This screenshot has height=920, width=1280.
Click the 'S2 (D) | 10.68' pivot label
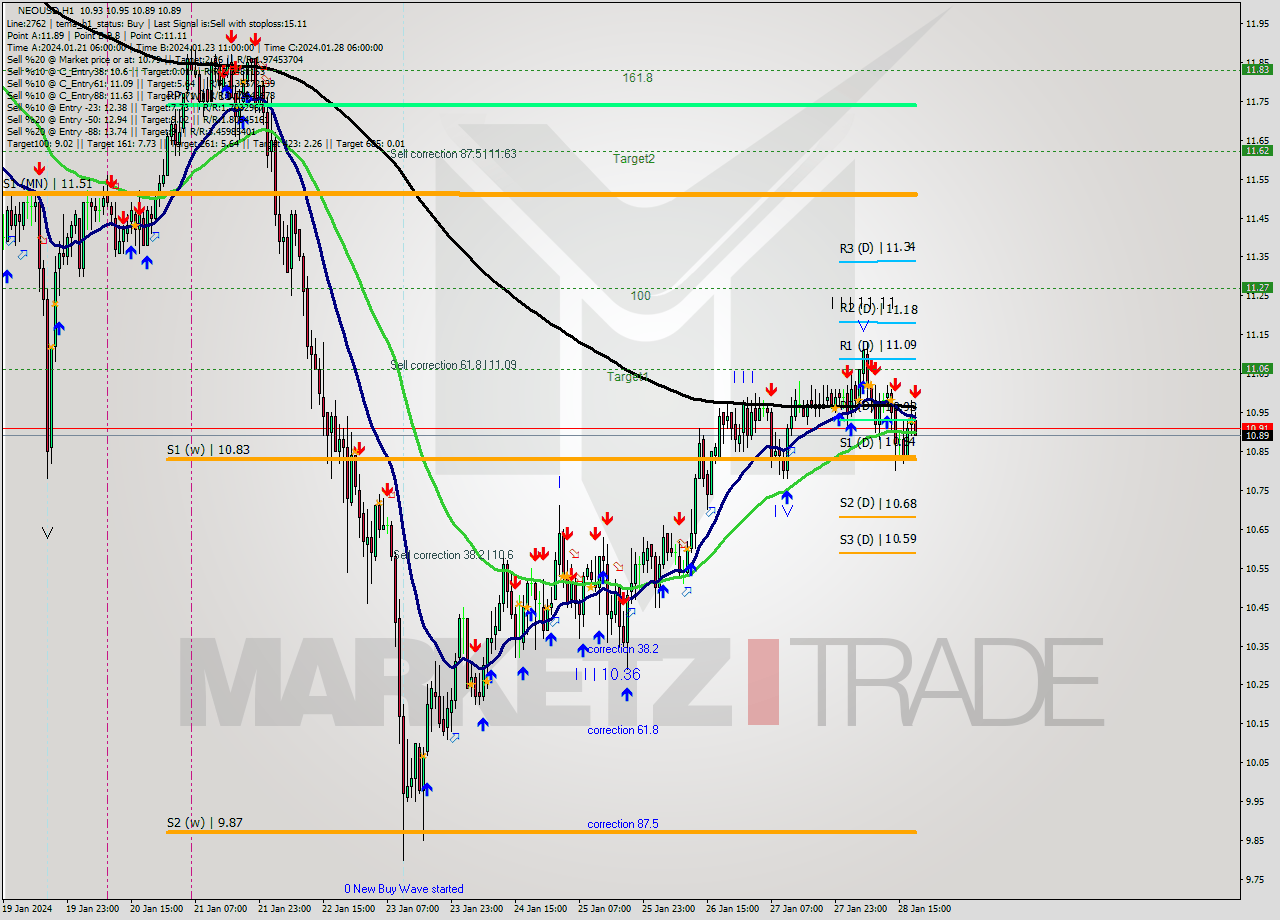tap(877, 503)
